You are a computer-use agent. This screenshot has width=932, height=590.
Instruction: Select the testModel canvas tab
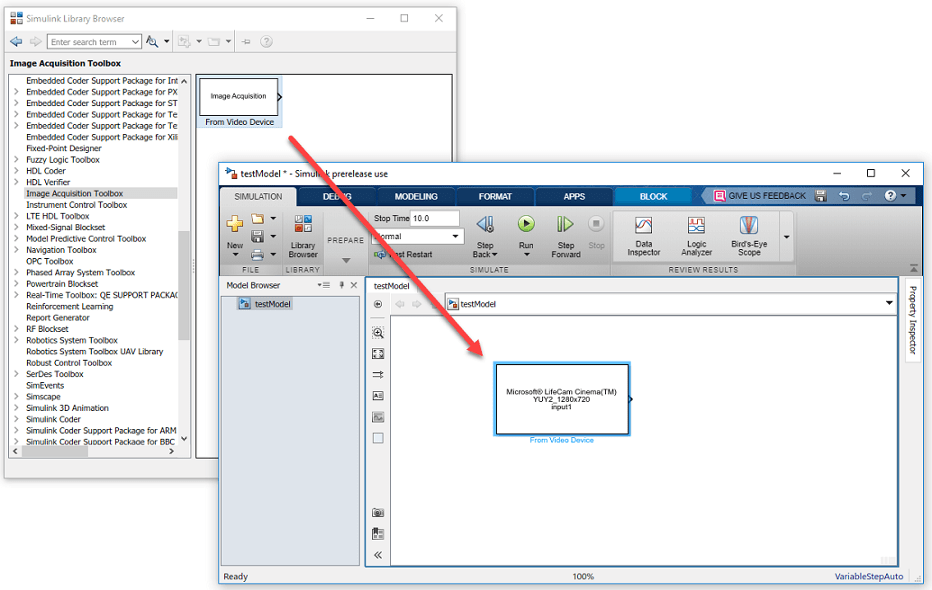click(392, 286)
